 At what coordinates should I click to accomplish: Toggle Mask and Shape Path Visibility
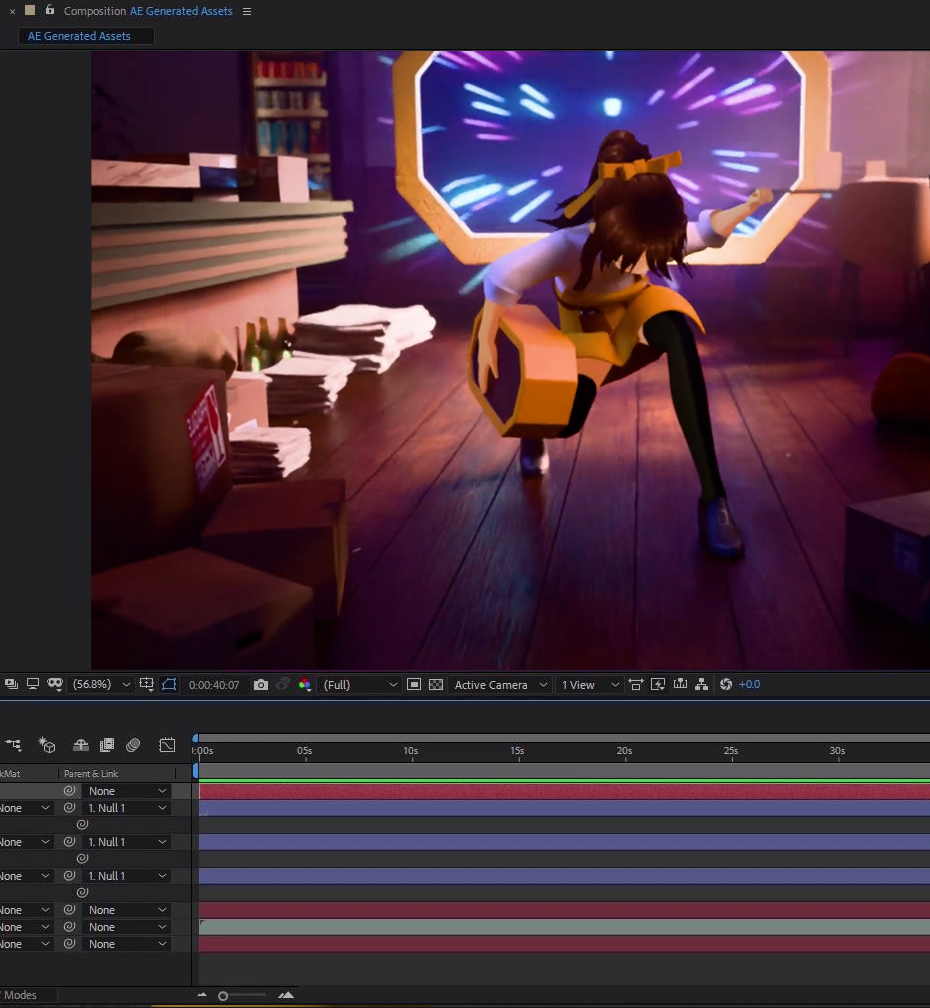tap(169, 685)
